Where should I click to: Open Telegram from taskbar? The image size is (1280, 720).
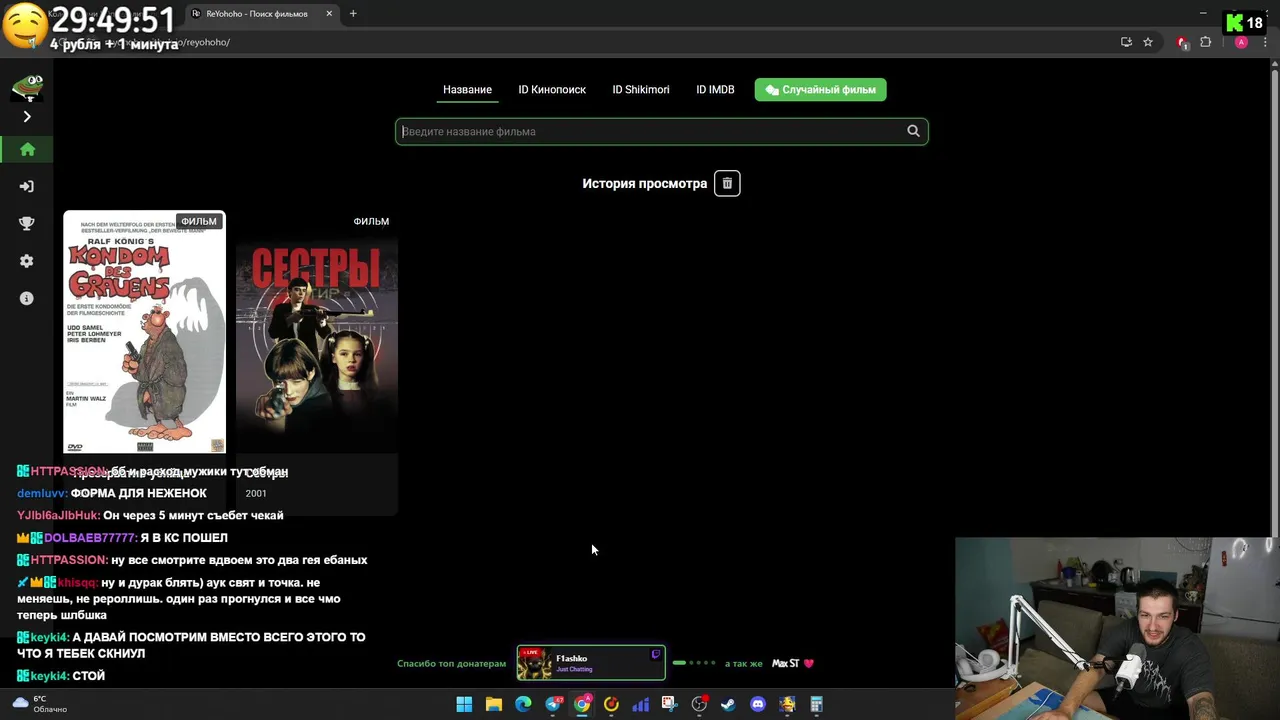click(553, 704)
